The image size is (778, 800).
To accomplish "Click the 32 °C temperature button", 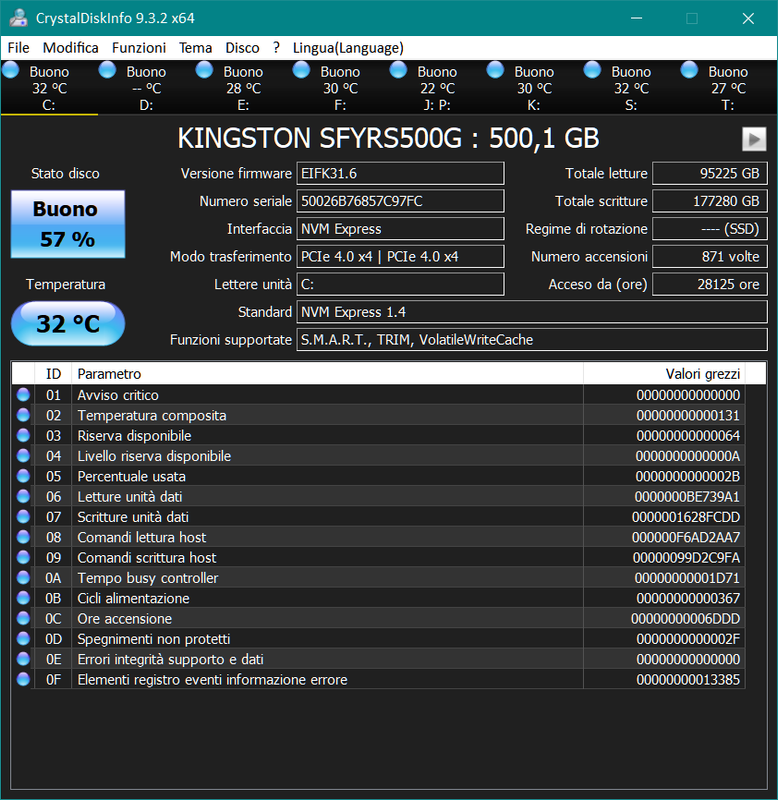I will tap(68, 323).
